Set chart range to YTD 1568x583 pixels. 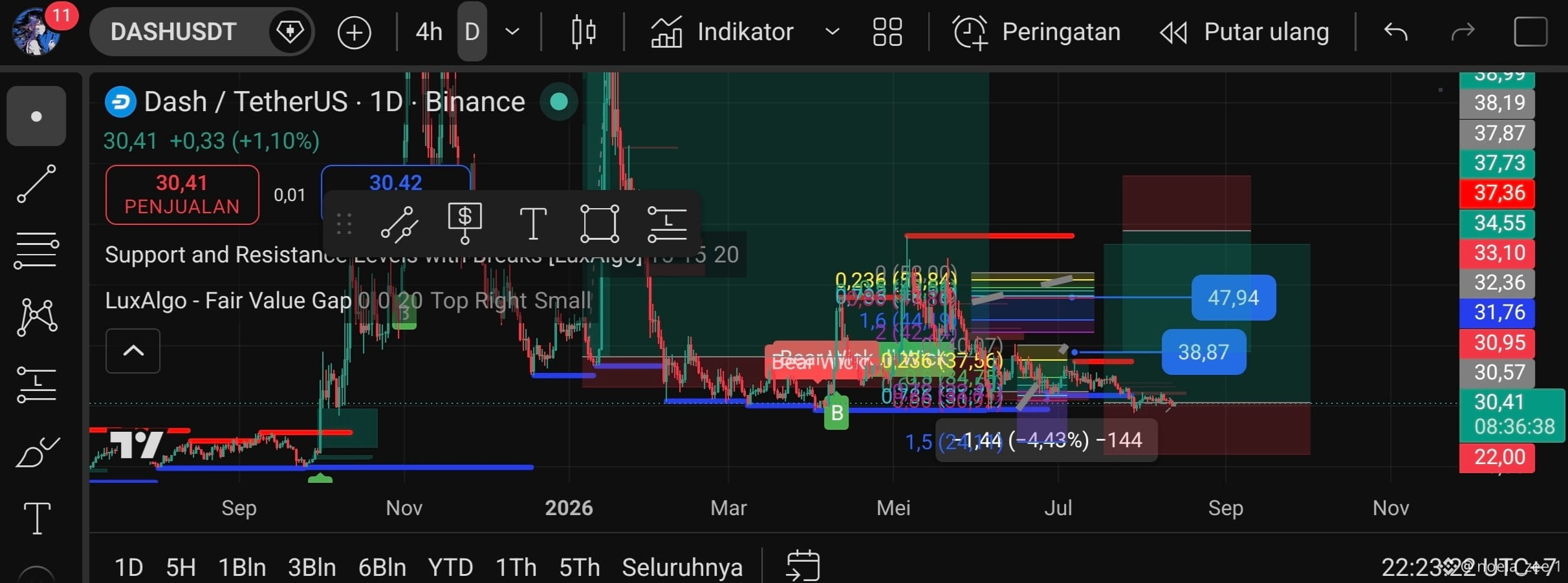pos(450,567)
